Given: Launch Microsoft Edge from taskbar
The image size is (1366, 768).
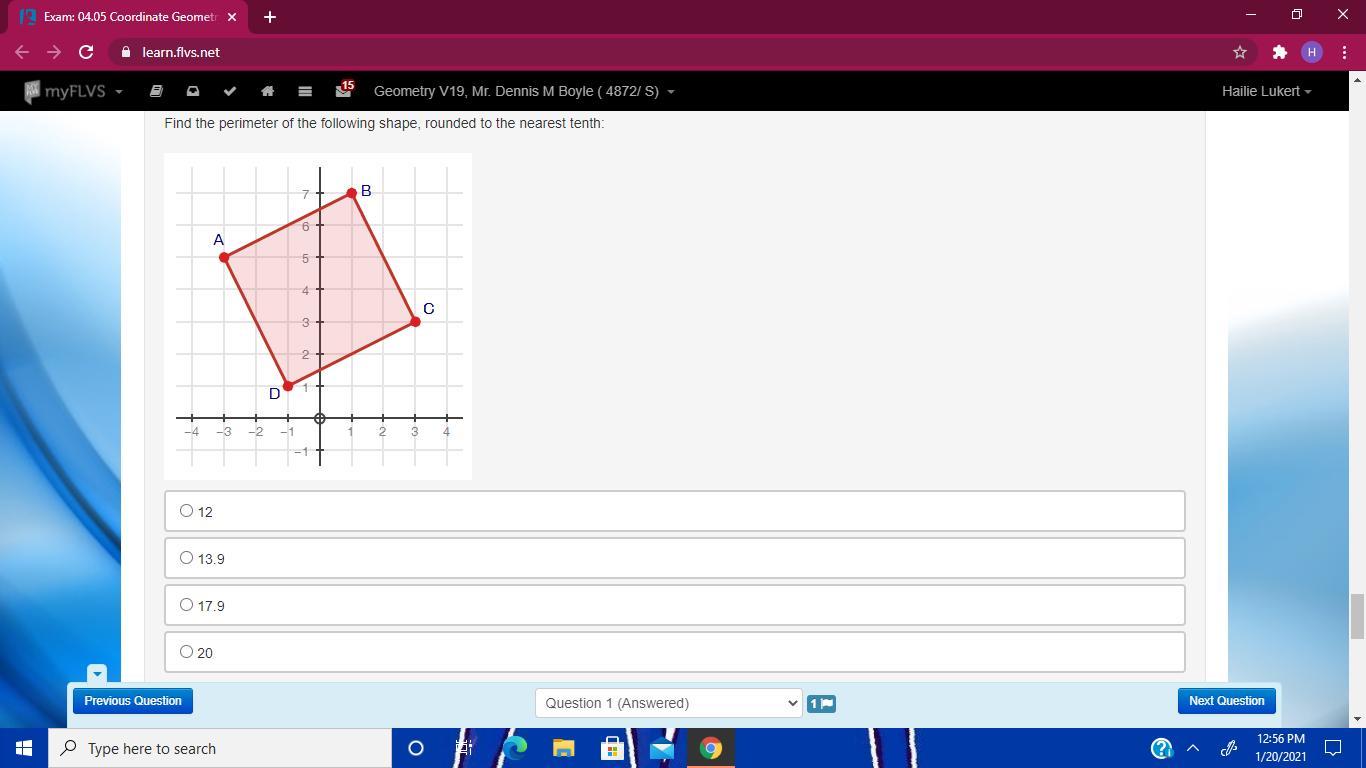Looking at the screenshot, I should (x=515, y=748).
